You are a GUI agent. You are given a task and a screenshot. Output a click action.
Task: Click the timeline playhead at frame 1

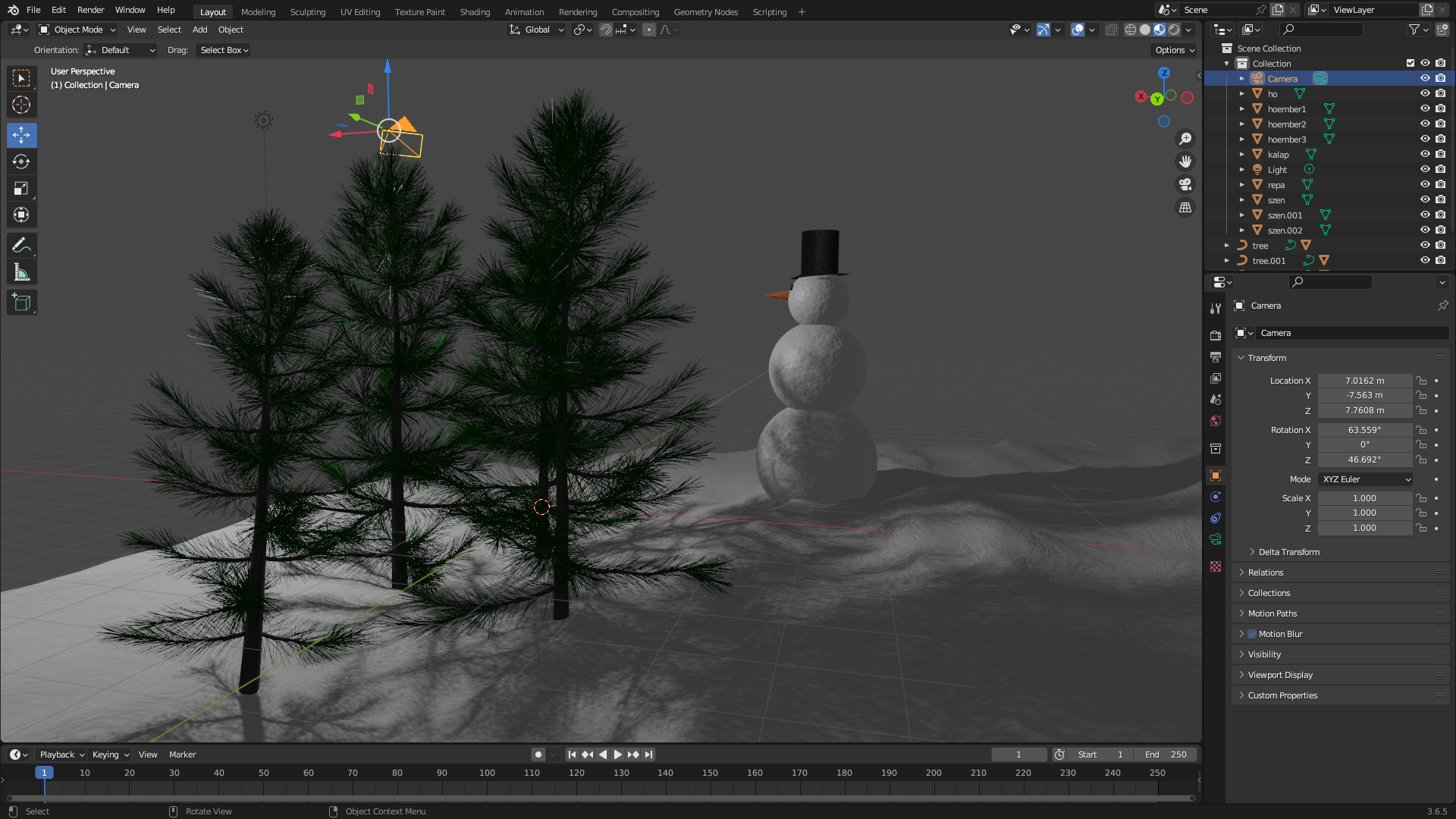pos(44,773)
